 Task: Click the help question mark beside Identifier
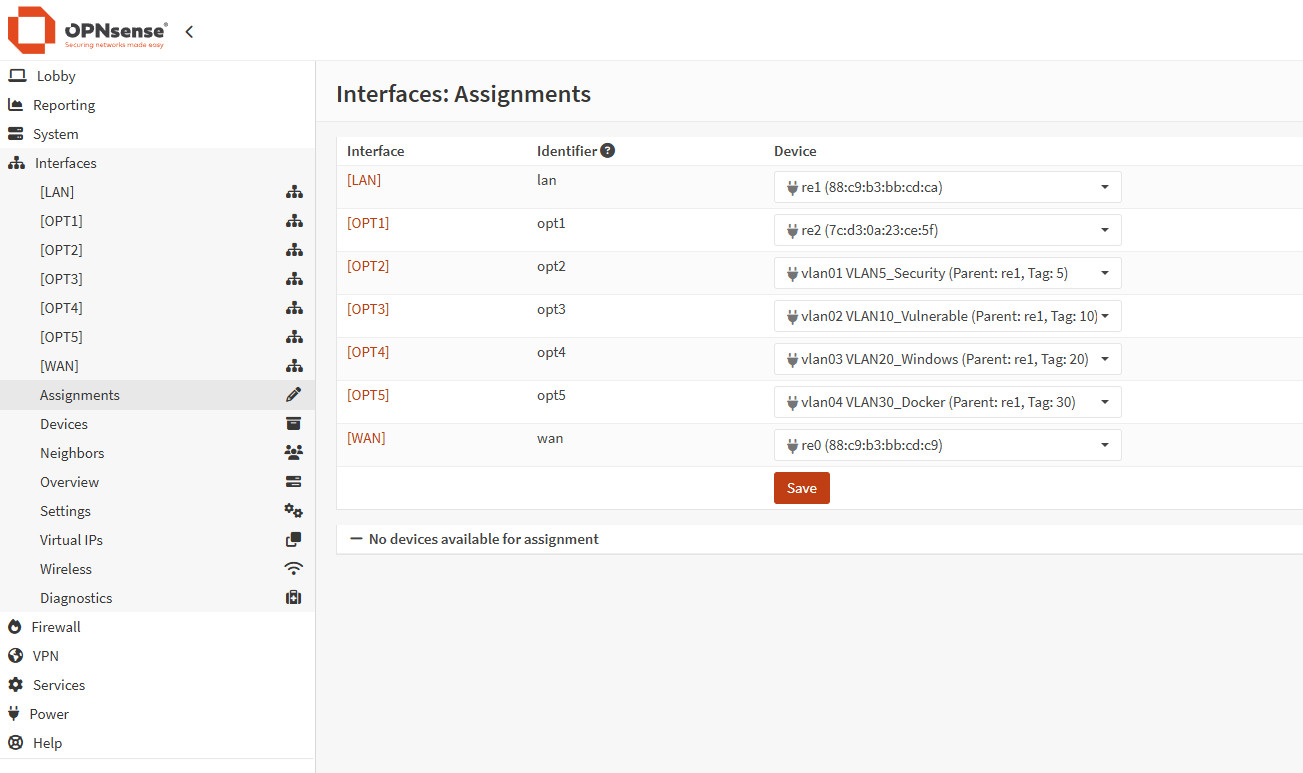[608, 149]
